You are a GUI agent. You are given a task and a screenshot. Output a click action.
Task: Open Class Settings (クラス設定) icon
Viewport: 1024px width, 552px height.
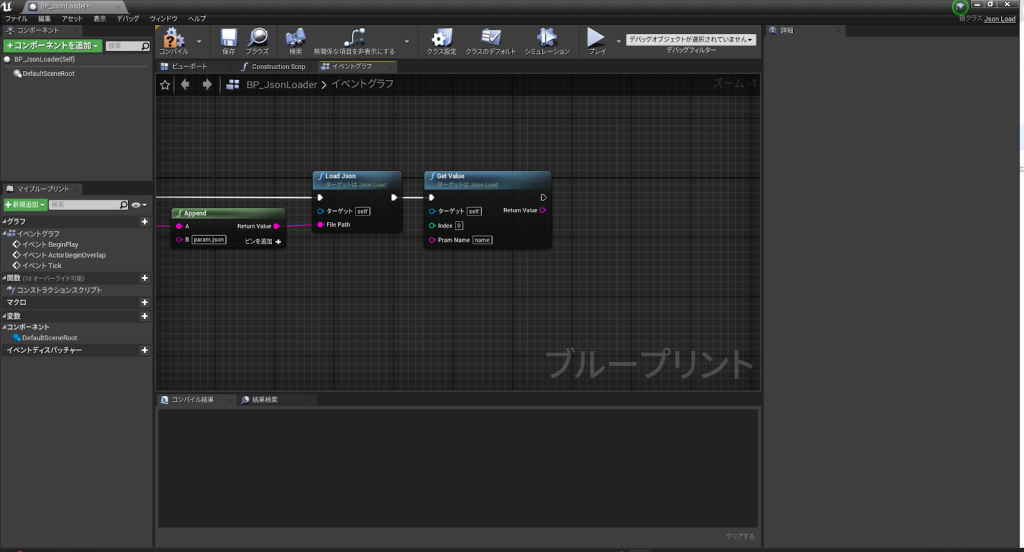441,38
